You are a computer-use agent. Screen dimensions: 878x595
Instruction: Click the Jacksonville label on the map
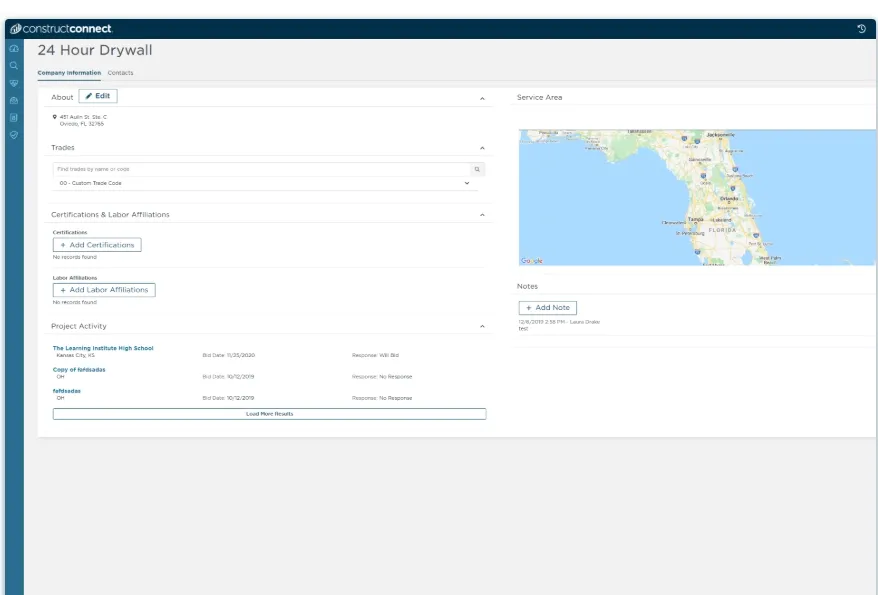pyautogui.click(x=721, y=135)
